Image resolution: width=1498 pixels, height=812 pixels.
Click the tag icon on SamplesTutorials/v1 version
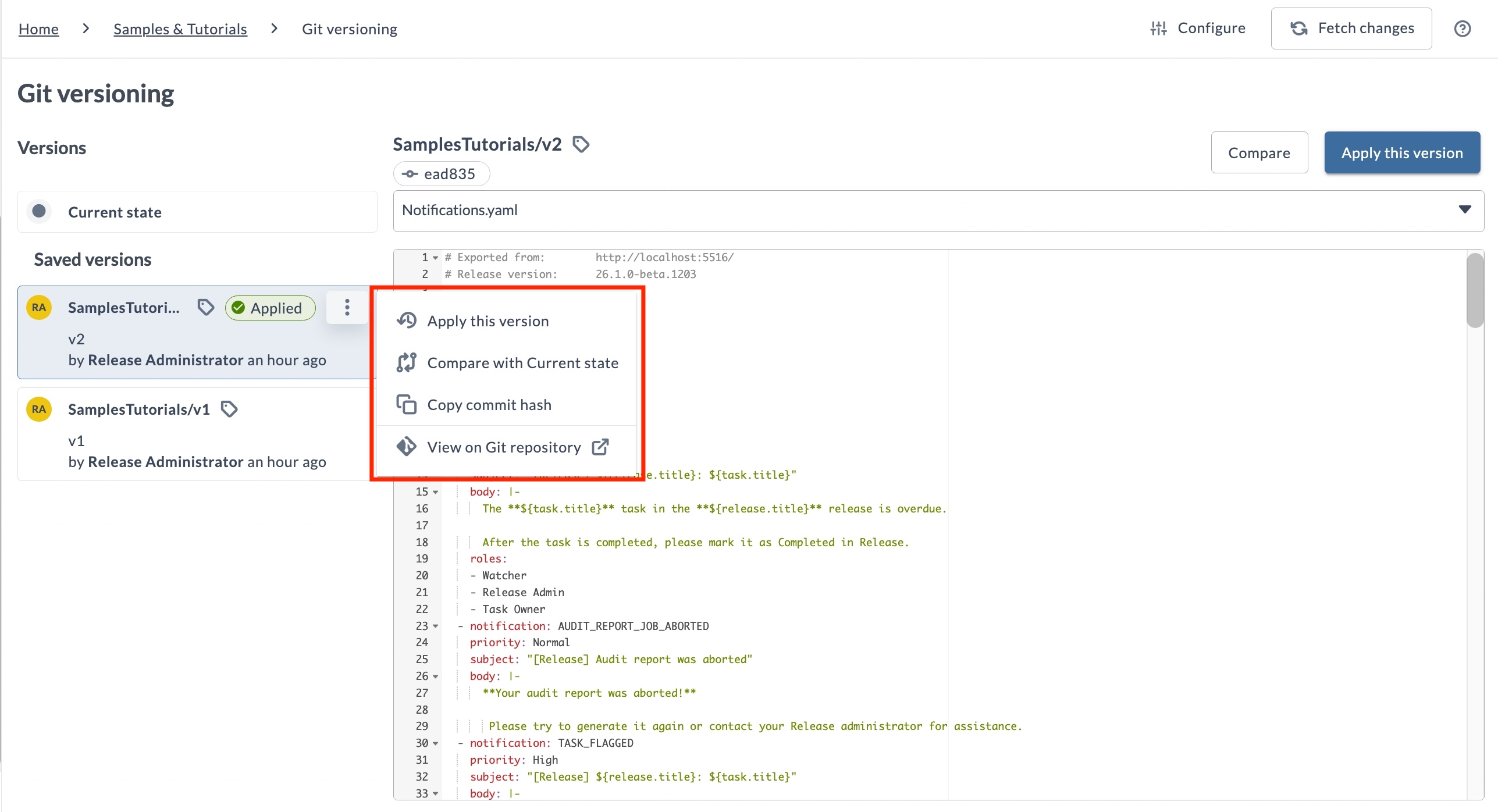point(229,409)
